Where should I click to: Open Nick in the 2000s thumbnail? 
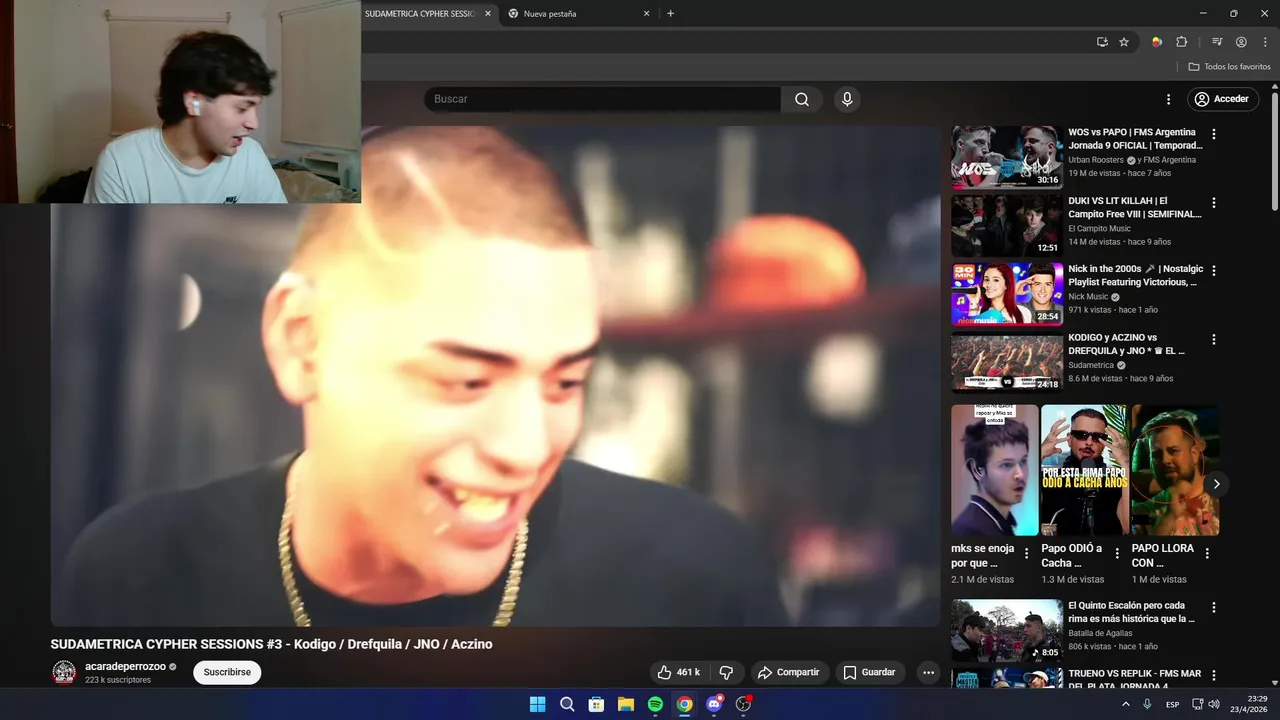(1006, 294)
